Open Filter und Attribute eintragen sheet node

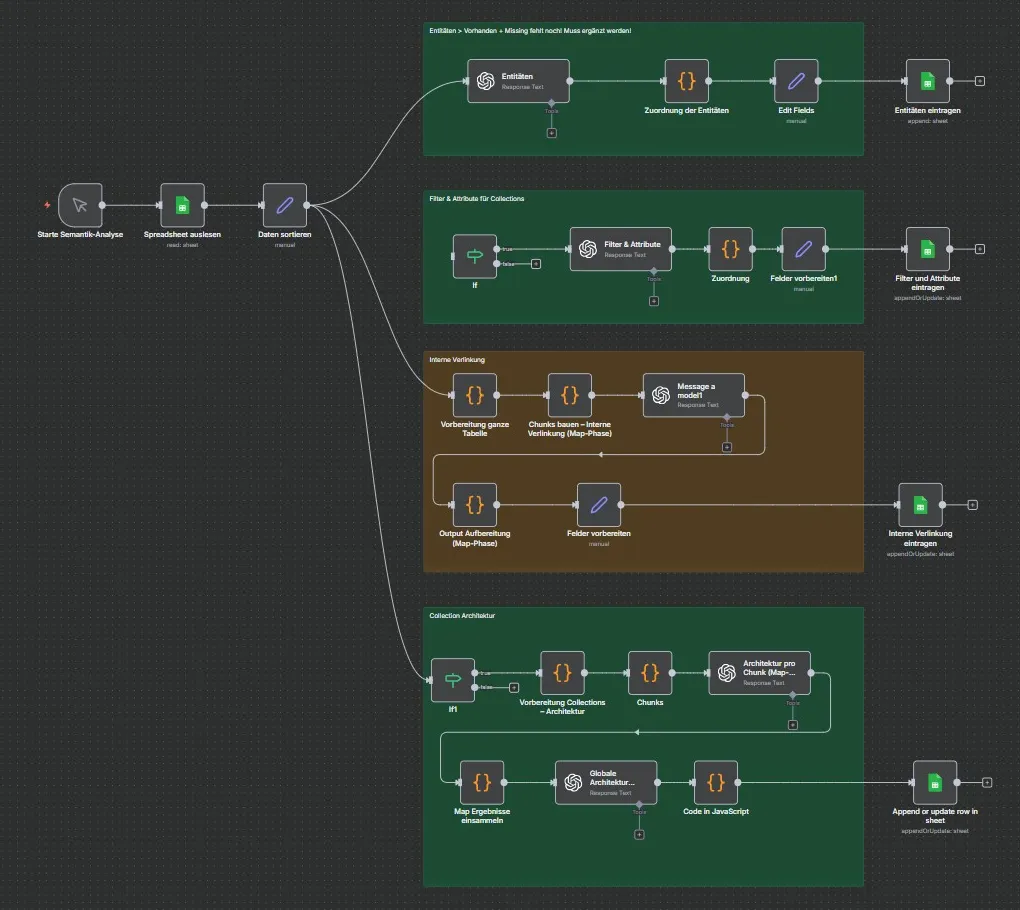coord(928,249)
